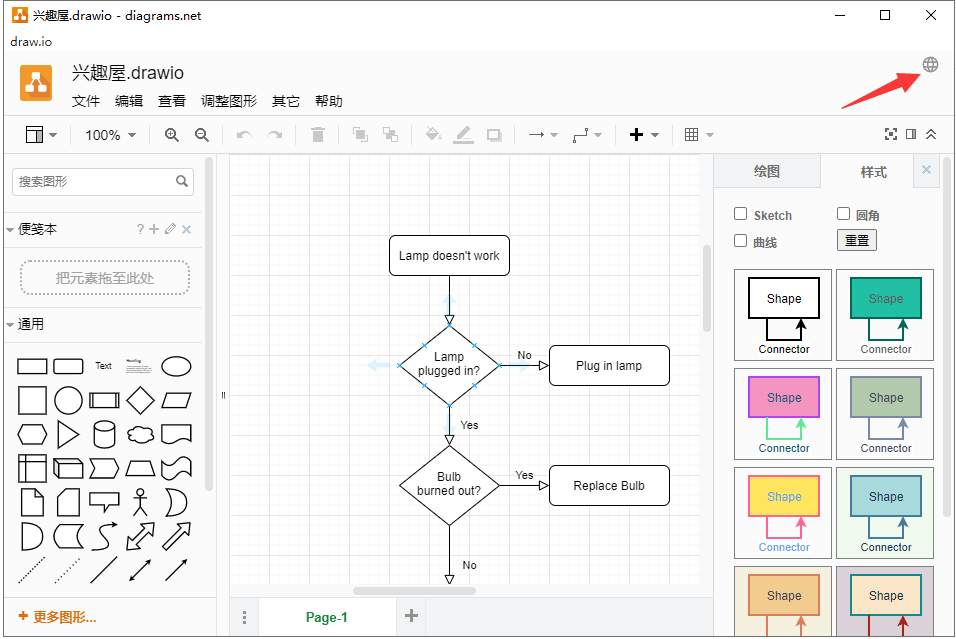Toggle the 曲线 curved checkbox
This screenshot has height=639, width=956.
(741, 241)
